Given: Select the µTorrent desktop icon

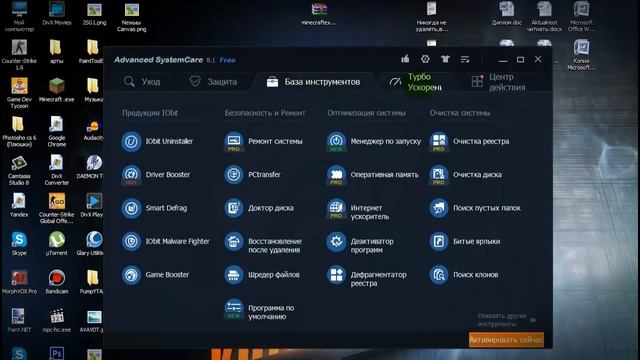Looking at the screenshot, I should [57, 243].
